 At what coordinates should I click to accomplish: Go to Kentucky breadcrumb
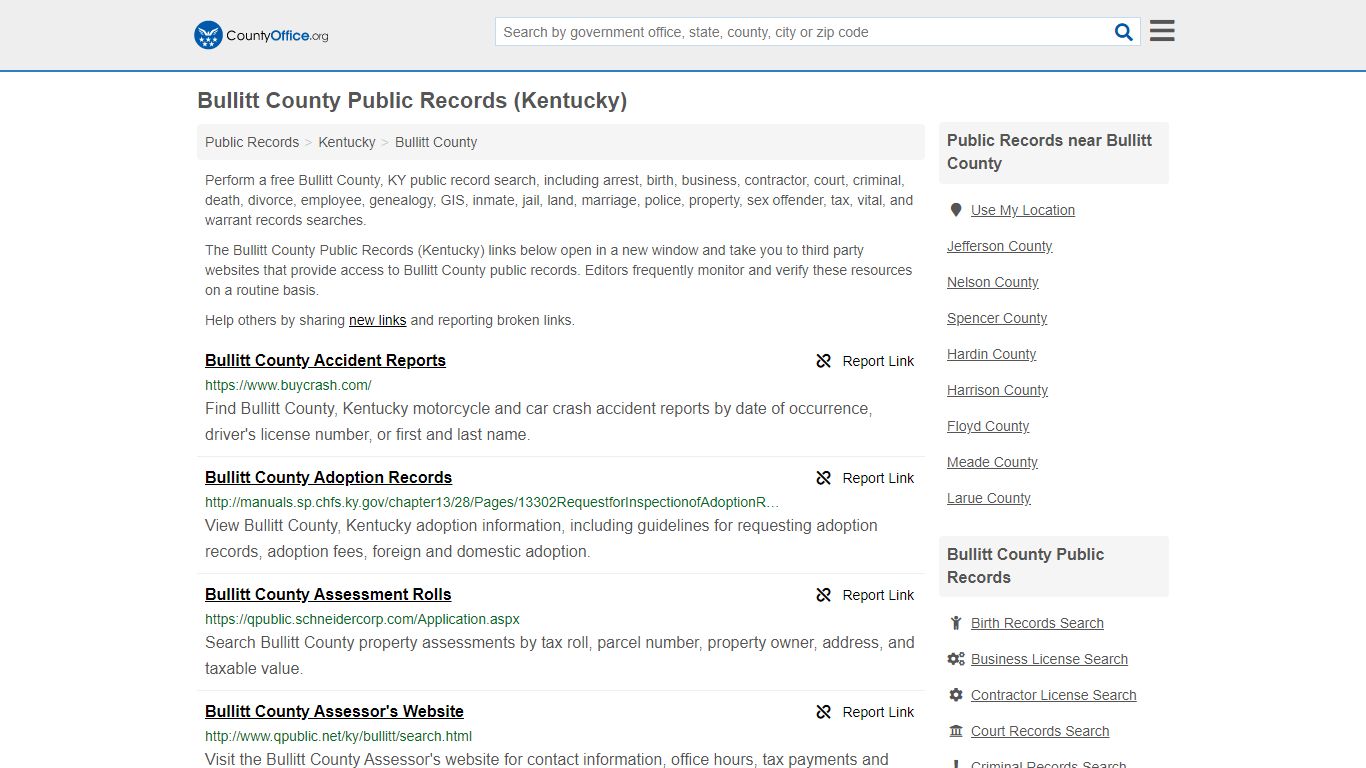347,142
